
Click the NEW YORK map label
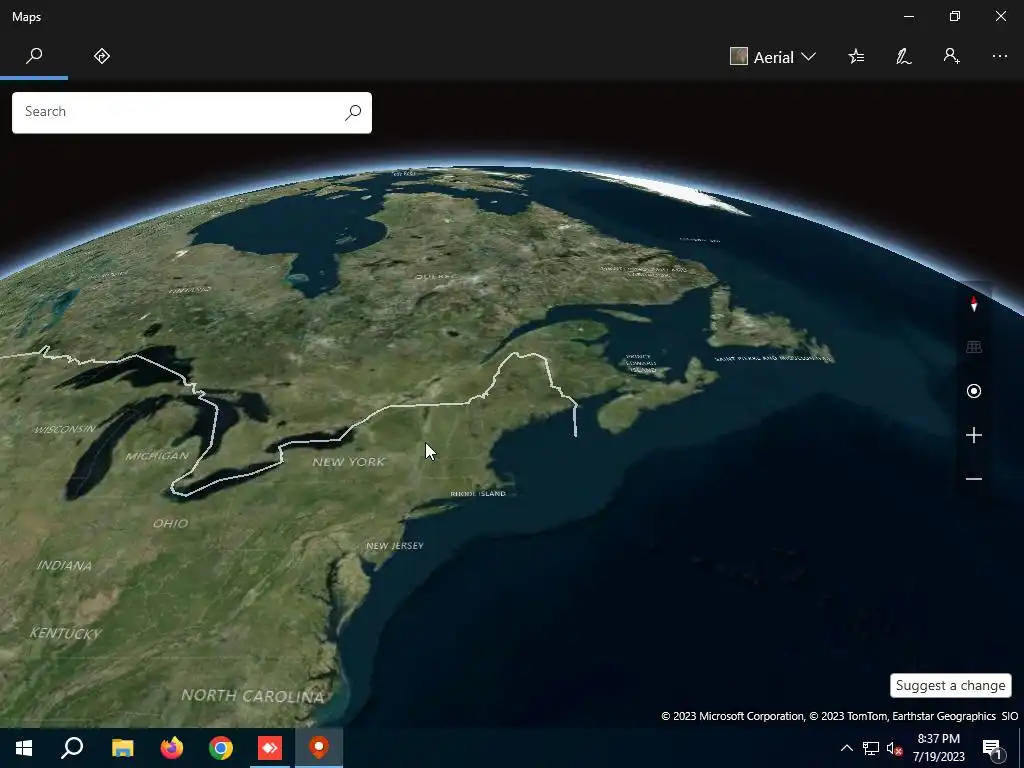(x=349, y=462)
